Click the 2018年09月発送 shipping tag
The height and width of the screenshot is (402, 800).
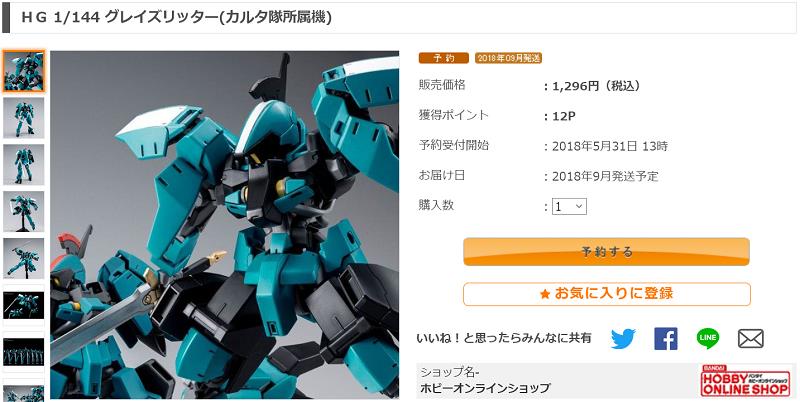point(508,58)
